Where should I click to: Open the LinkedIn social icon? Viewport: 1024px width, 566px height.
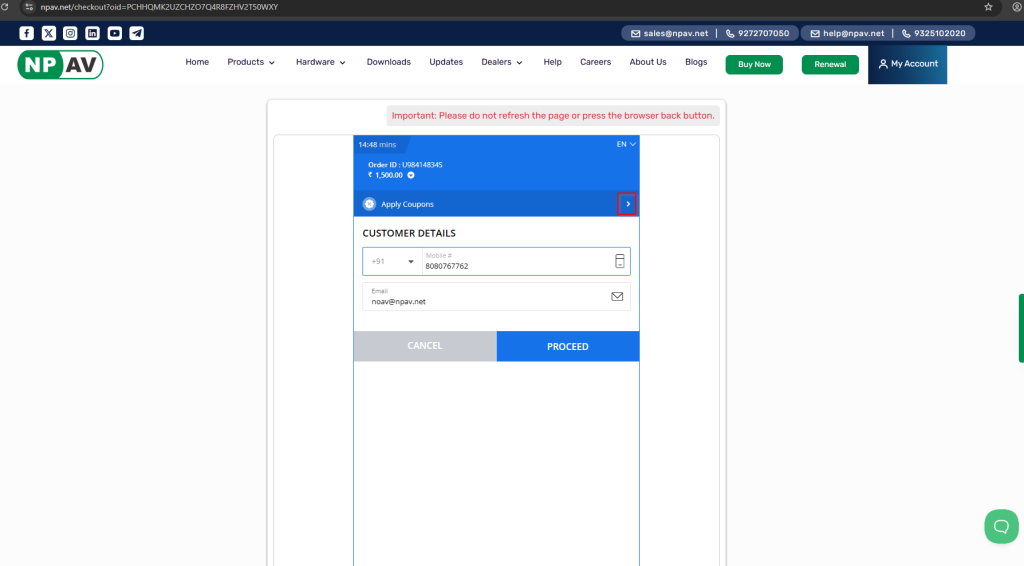click(92, 33)
